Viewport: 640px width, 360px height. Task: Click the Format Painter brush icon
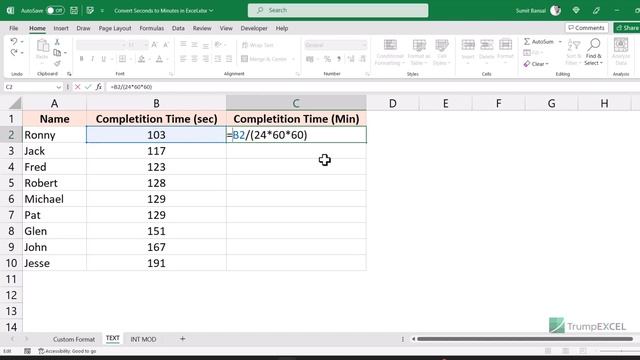coord(57,63)
